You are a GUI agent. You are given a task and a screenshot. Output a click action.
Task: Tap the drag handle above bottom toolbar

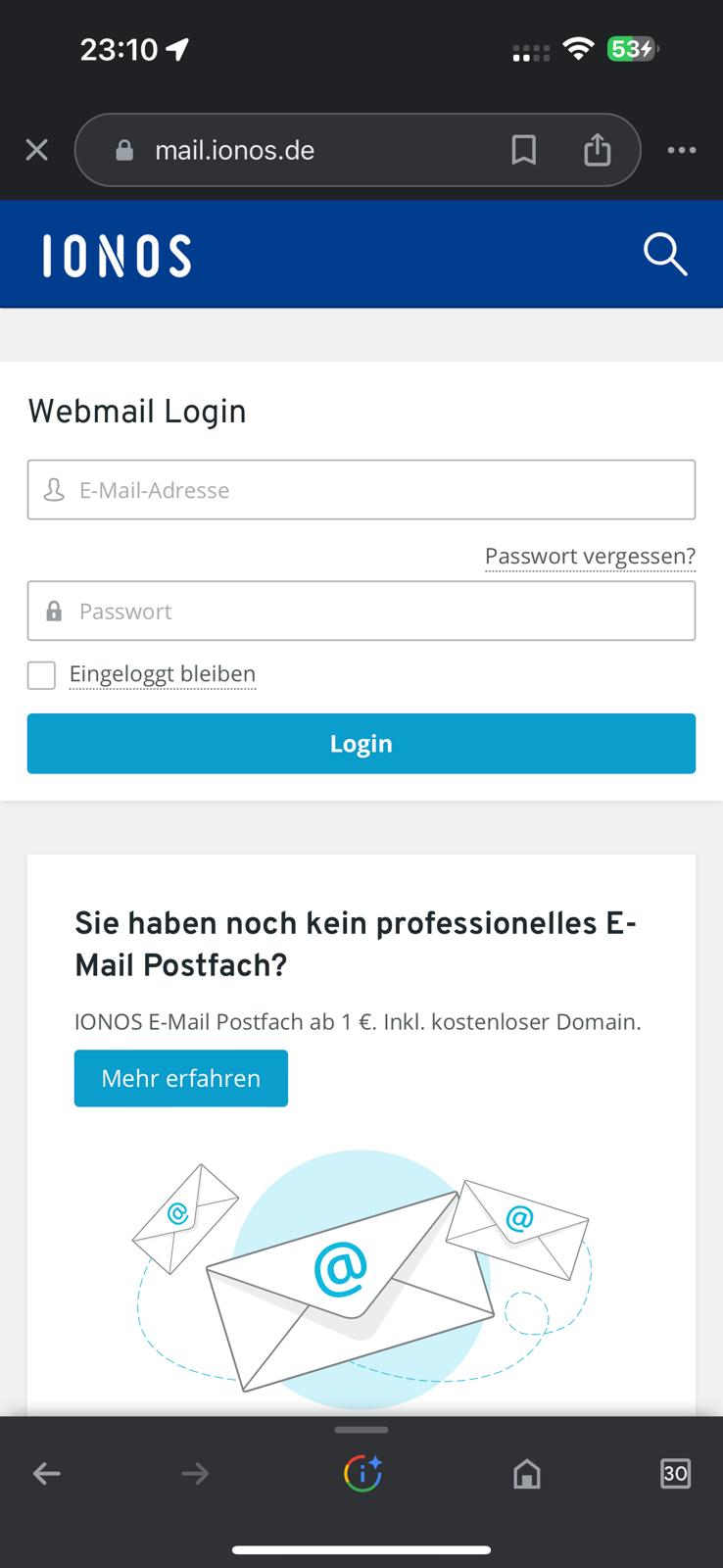tap(361, 1430)
